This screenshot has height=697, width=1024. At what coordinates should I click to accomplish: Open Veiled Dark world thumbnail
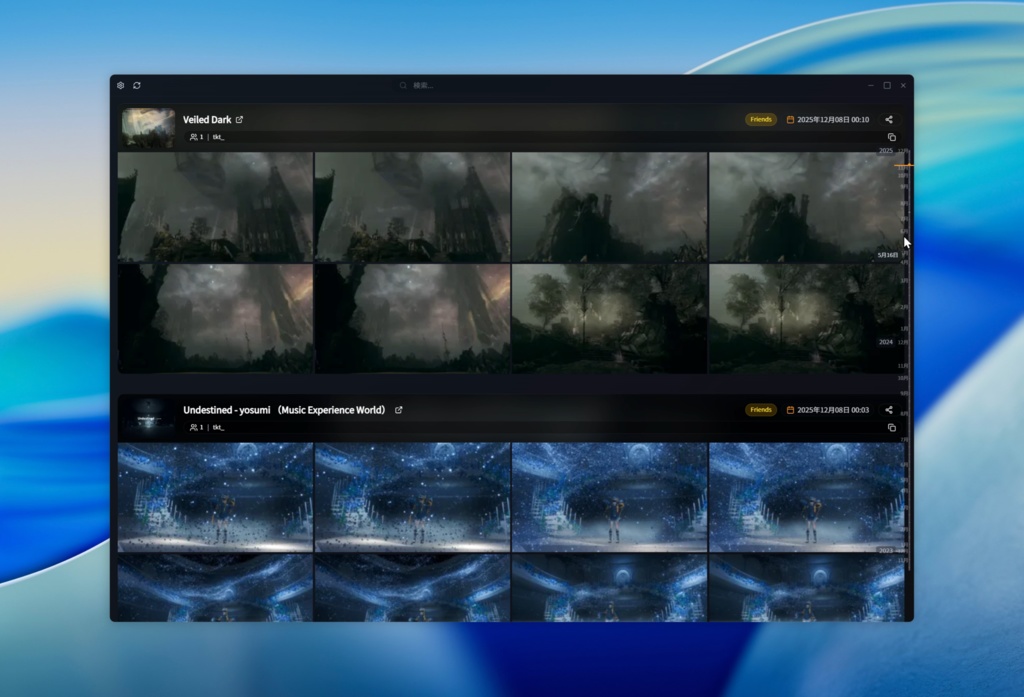coord(148,127)
